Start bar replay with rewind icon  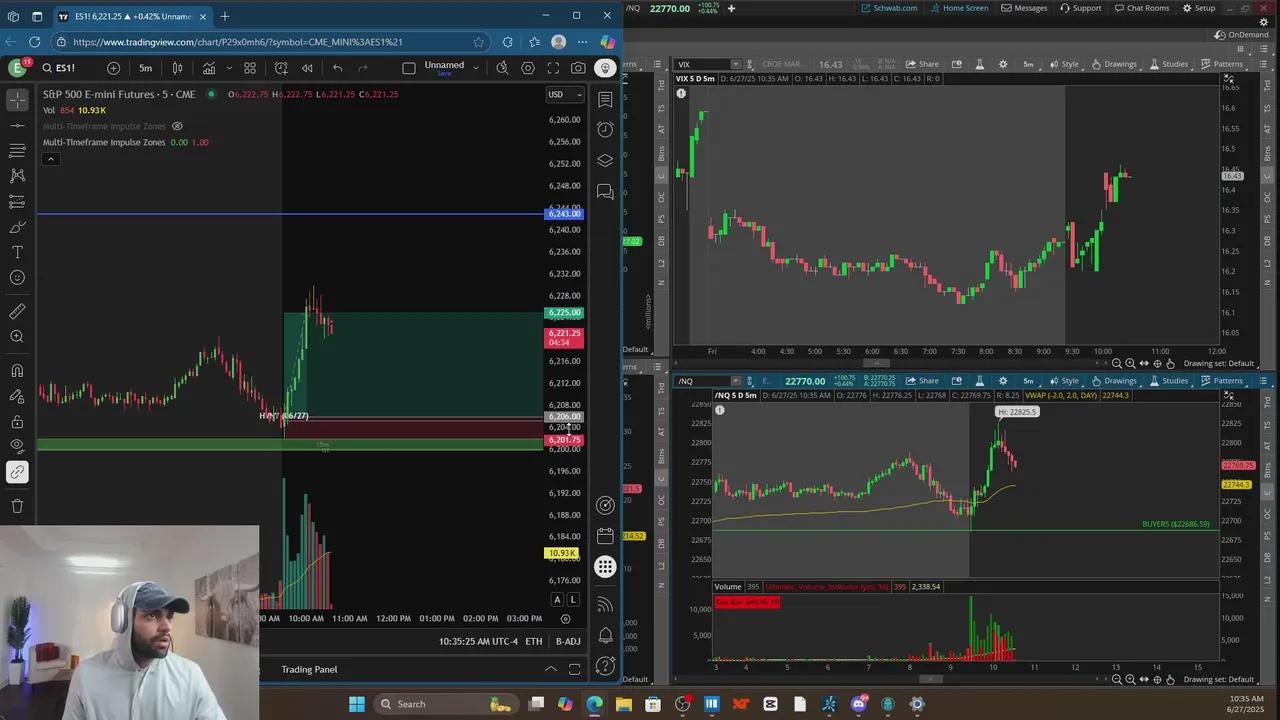click(x=307, y=68)
